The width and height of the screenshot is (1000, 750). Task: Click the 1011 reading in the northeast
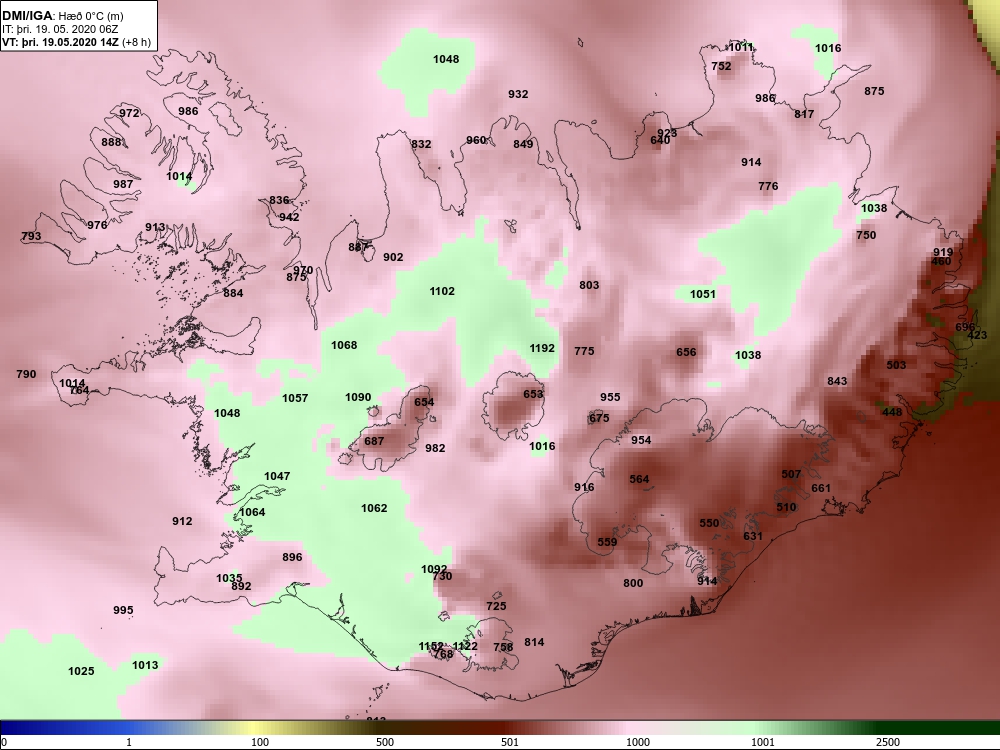[740, 47]
